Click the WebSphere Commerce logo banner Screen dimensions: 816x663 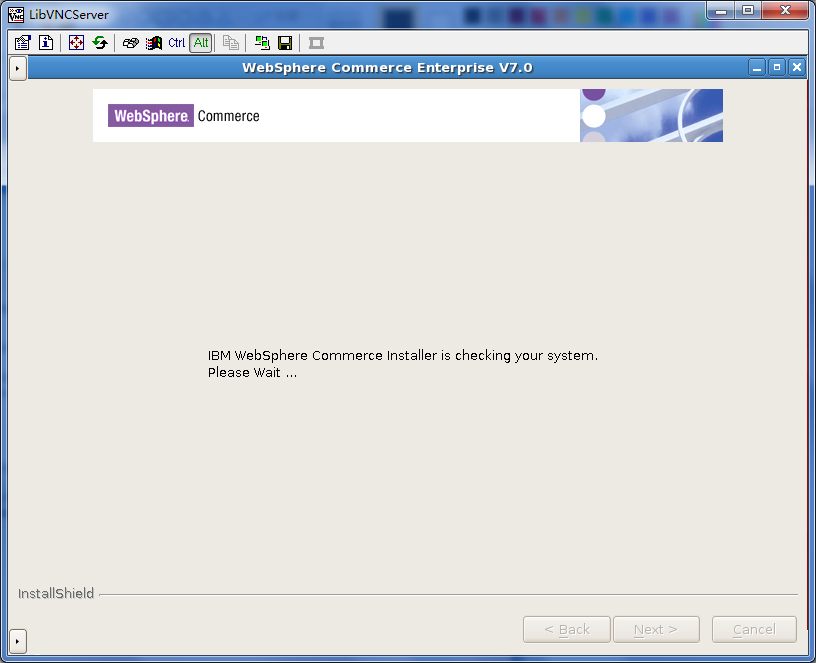click(x=407, y=116)
